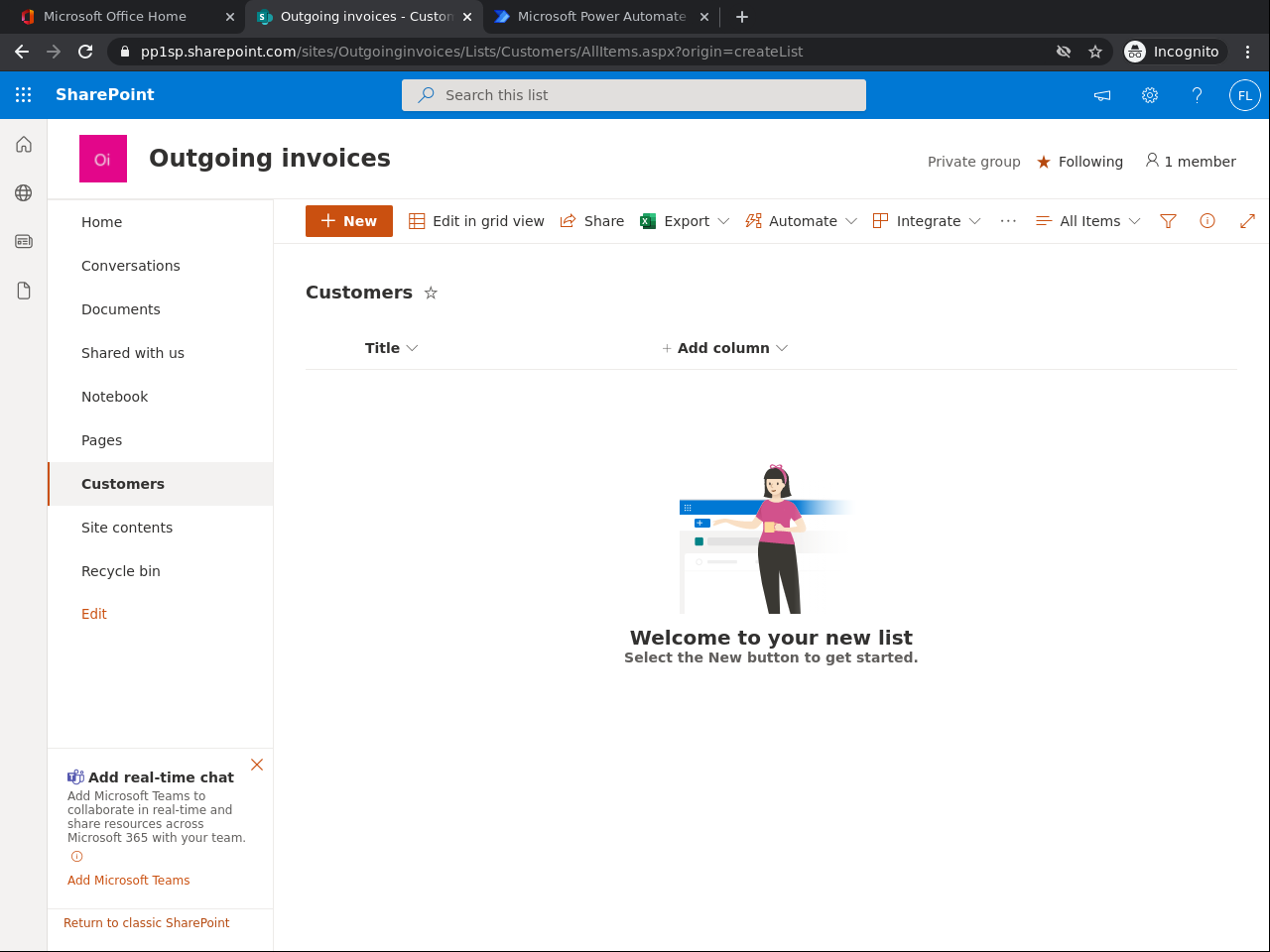Favorite the Customers list with star icon
The width and height of the screenshot is (1270, 952).
431,293
